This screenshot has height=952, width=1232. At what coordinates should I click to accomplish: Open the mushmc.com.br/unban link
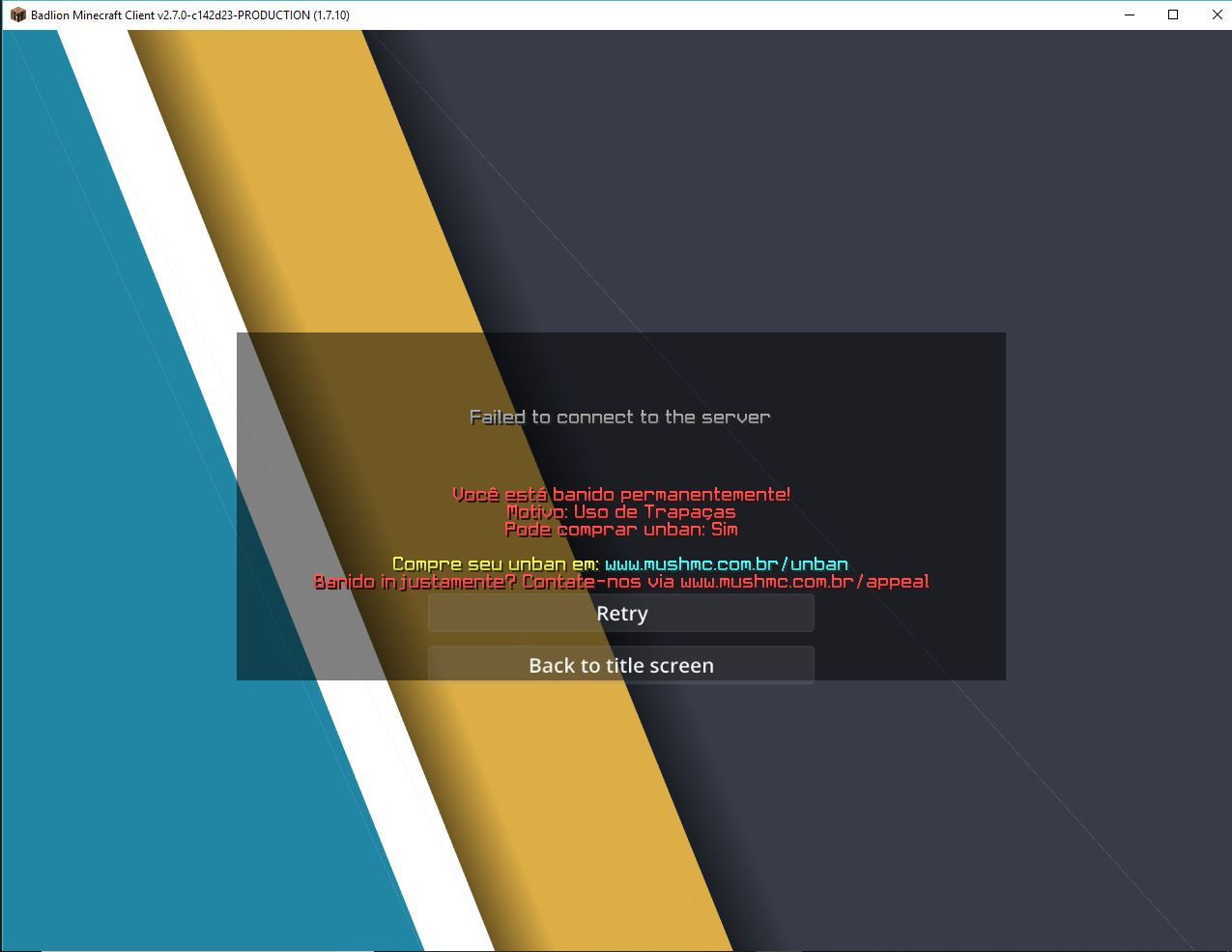coord(727,564)
